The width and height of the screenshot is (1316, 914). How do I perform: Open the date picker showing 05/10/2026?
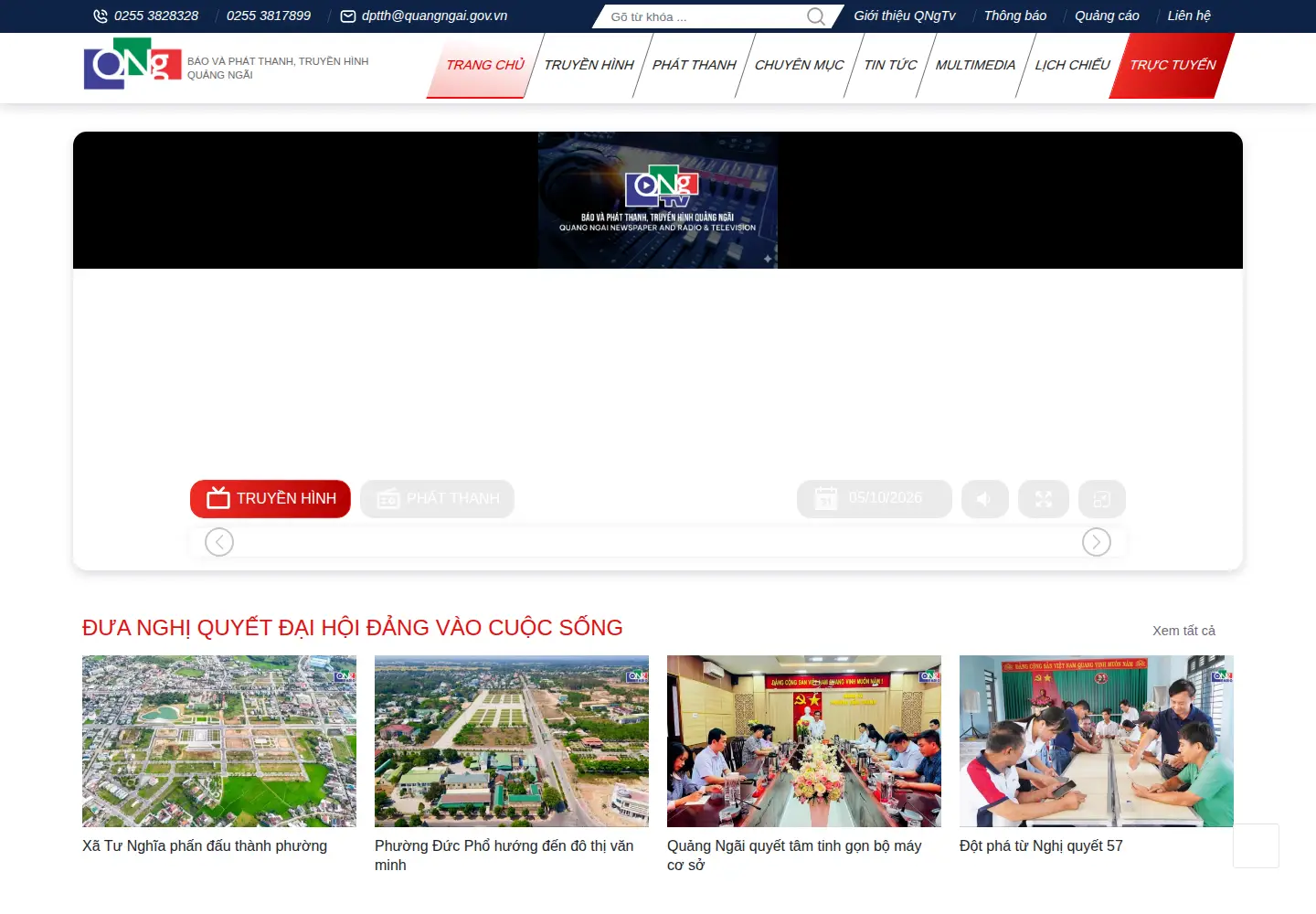click(875, 499)
